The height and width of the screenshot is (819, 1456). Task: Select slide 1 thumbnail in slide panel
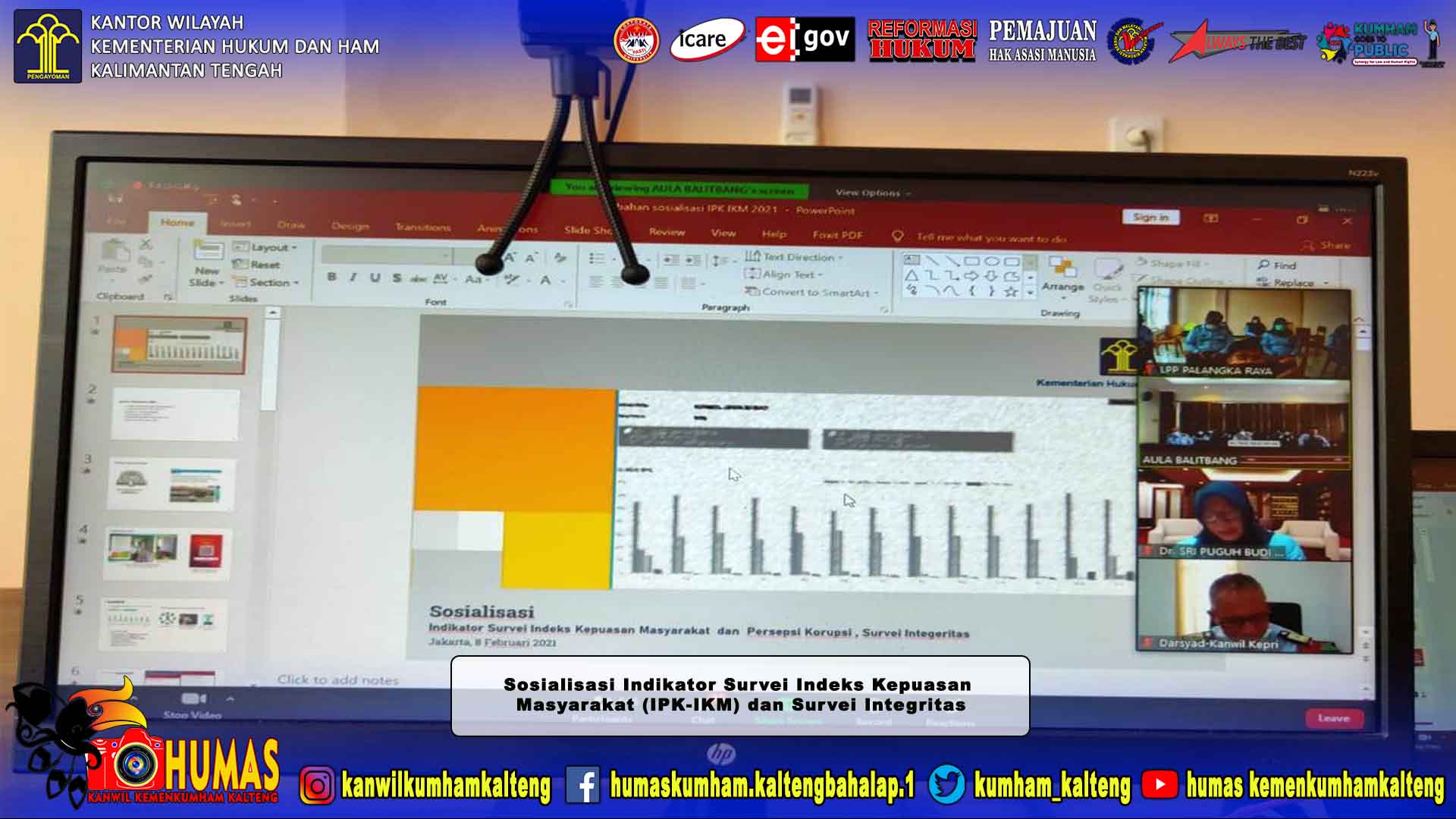[x=180, y=345]
